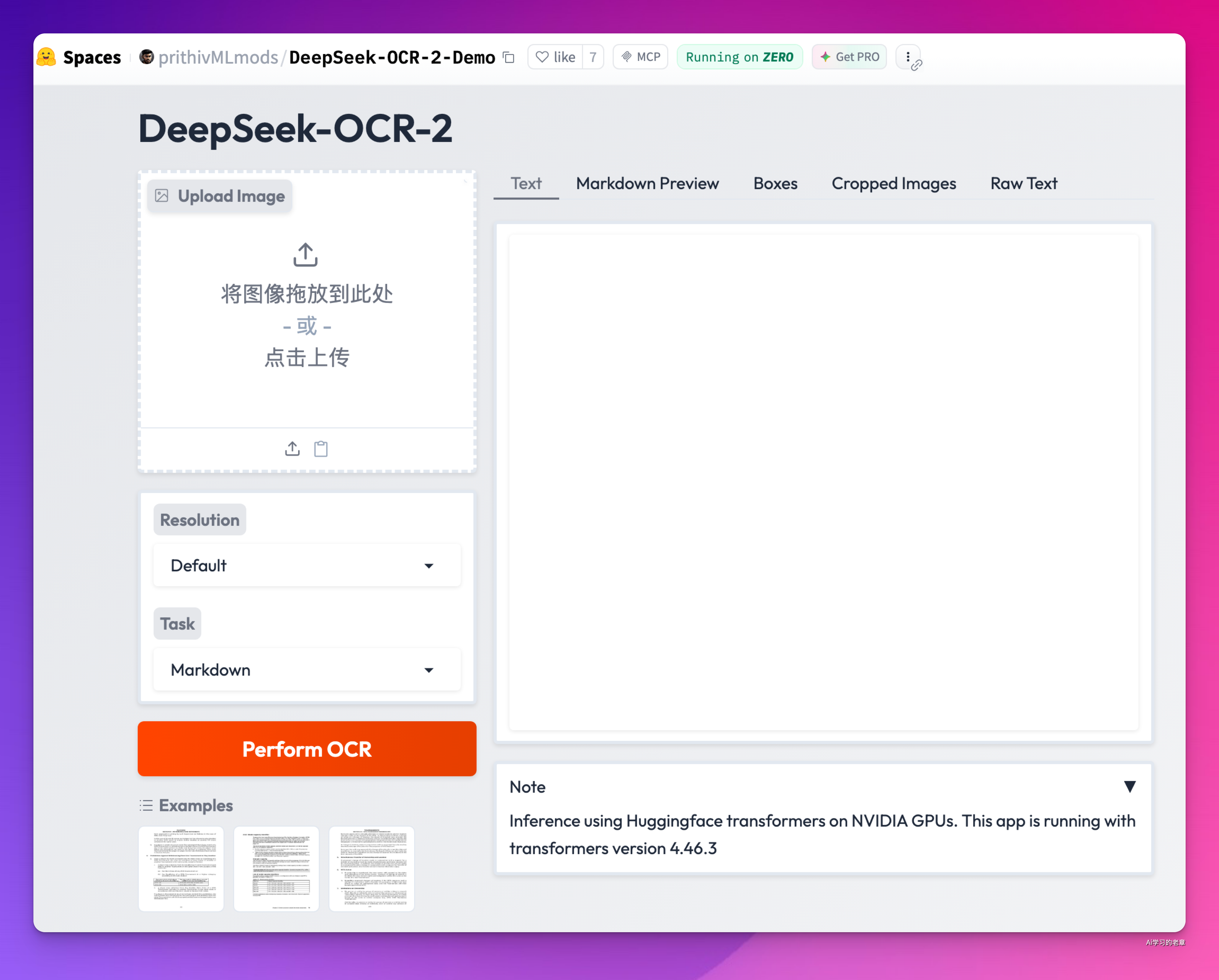Viewport: 1219px width, 980px height.
Task: Click the paste from clipboard icon
Action: tap(321, 449)
